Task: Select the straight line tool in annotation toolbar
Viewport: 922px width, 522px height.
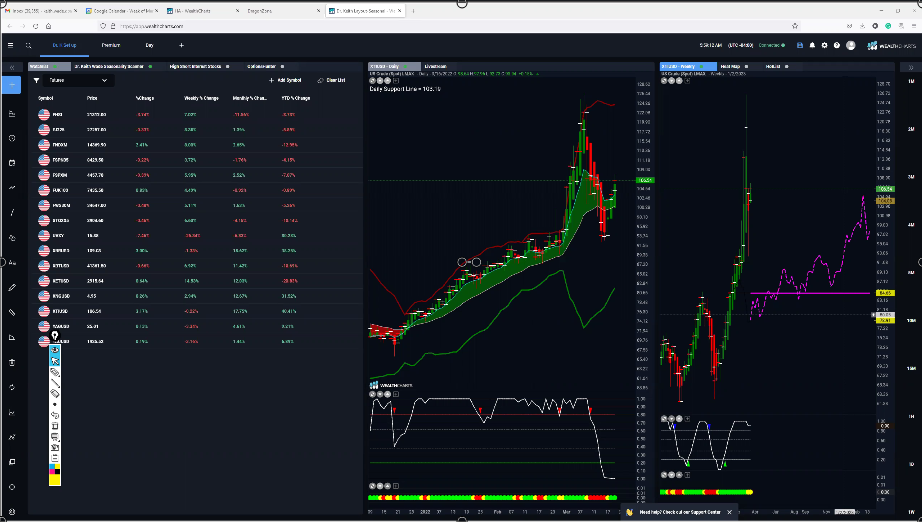Action: coord(55,383)
